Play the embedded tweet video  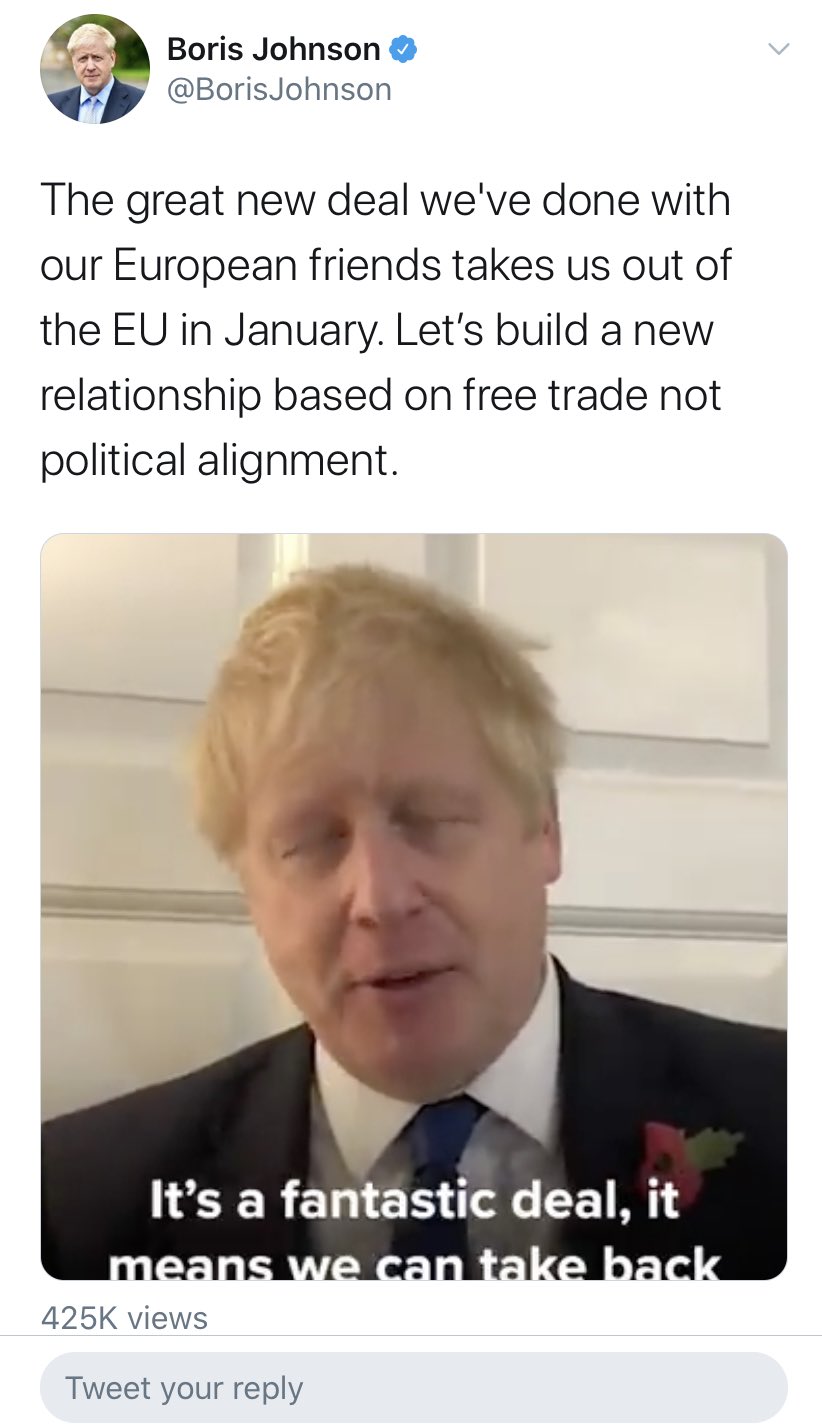coord(413,906)
